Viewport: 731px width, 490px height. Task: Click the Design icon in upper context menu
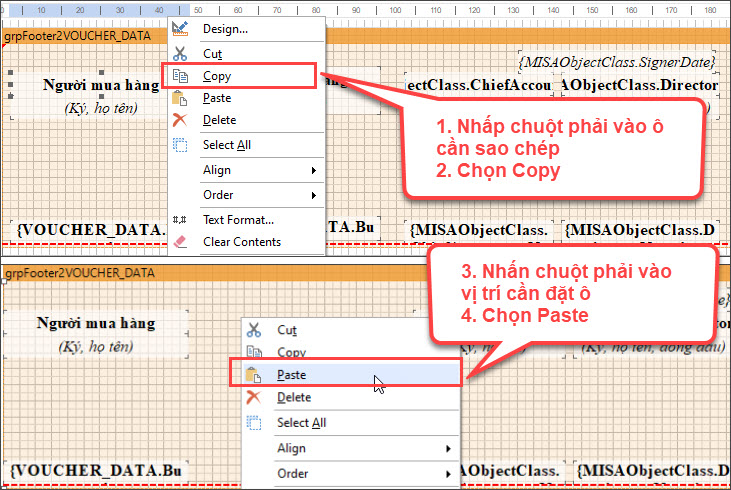click(x=180, y=29)
